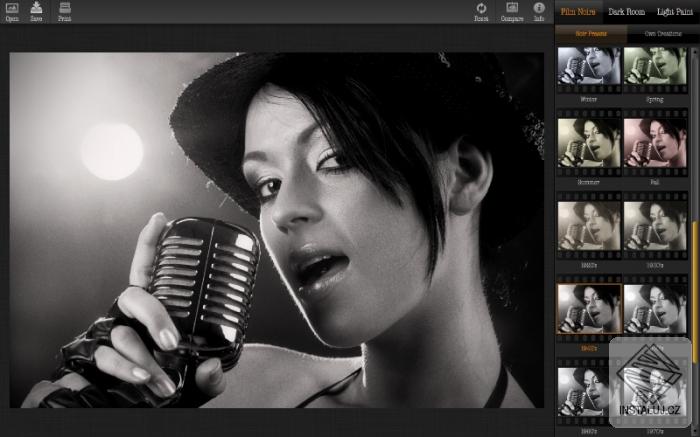Apply the 1920s preset thumbnail
700x437 pixels.
click(x=589, y=226)
